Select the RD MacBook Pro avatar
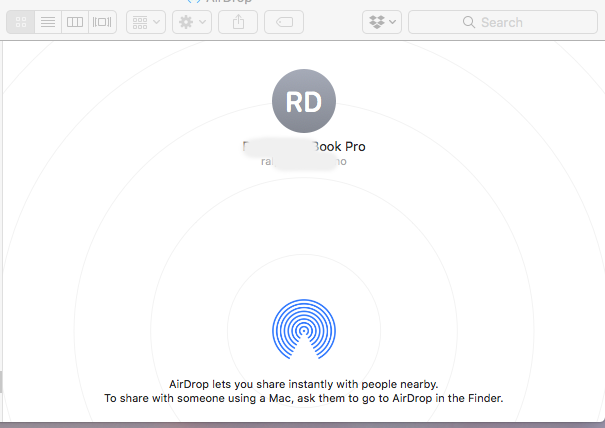 304,101
